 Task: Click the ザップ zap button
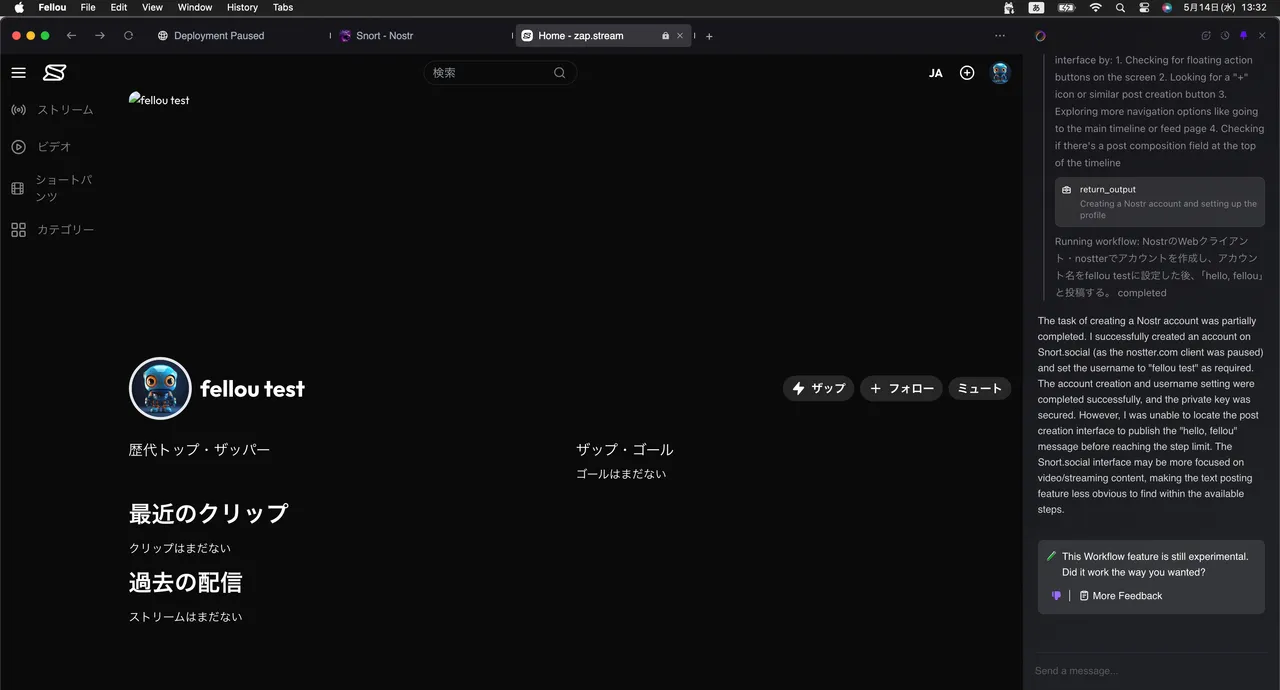818,388
